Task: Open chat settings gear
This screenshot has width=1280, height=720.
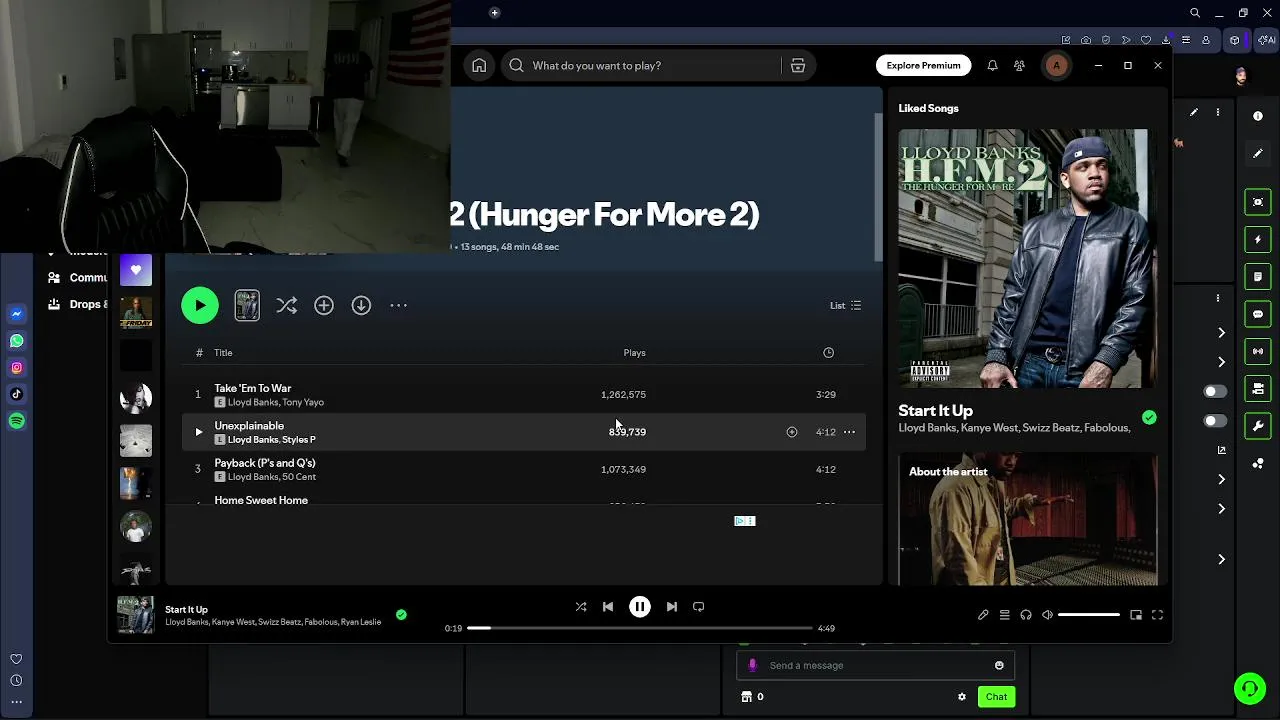Action: pos(962,697)
